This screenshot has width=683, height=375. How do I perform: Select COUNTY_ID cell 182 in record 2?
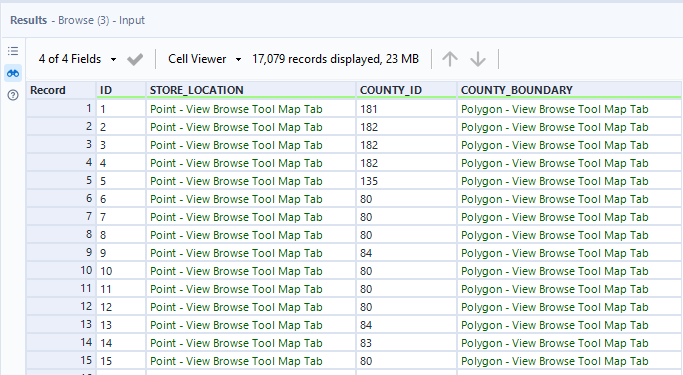(406, 127)
